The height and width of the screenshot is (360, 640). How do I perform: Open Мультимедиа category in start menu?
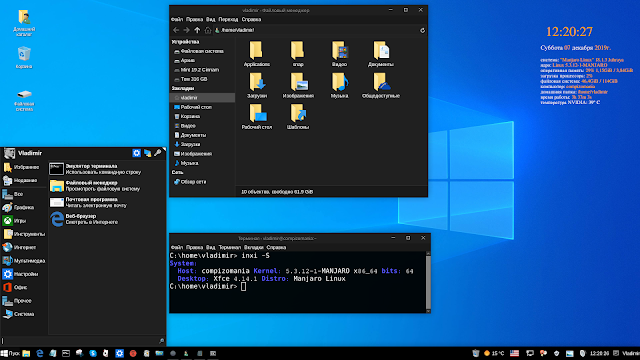24,261
